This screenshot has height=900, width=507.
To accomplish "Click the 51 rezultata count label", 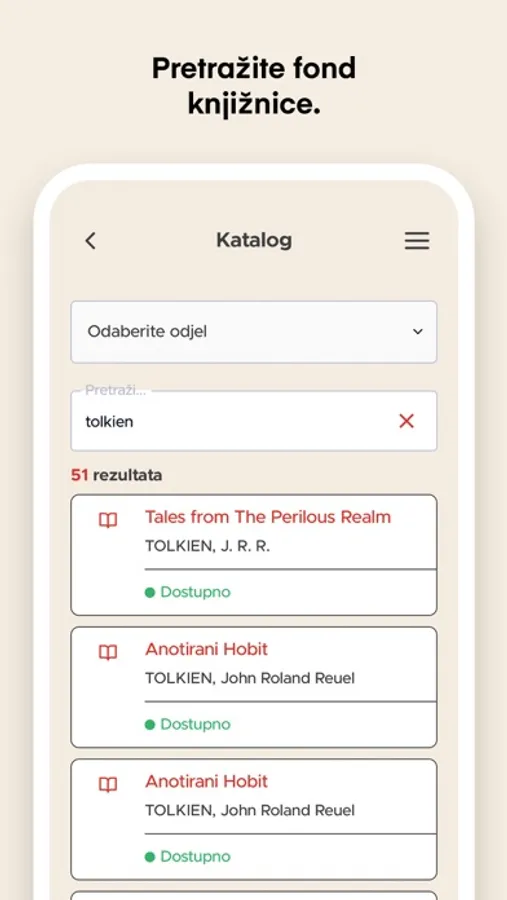I will [117, 475].
